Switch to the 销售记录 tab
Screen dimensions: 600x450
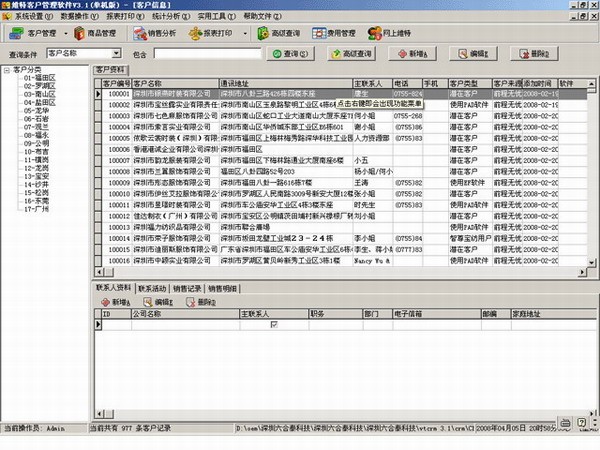point(188,289)
